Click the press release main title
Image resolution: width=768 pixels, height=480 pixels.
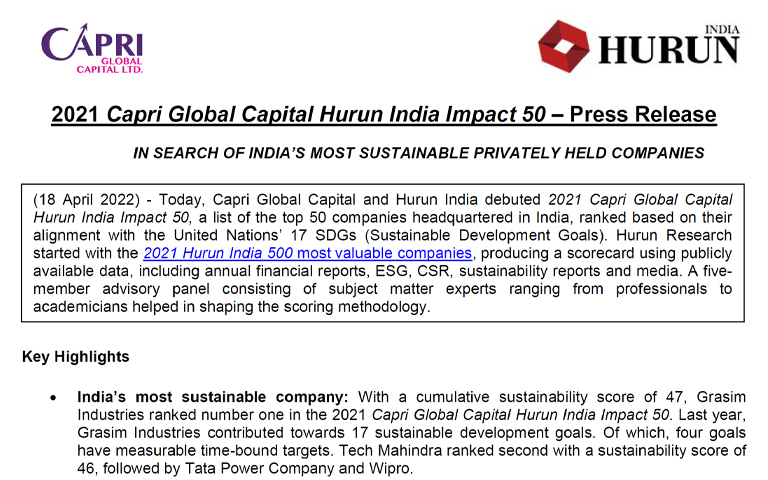click(384, 115)
